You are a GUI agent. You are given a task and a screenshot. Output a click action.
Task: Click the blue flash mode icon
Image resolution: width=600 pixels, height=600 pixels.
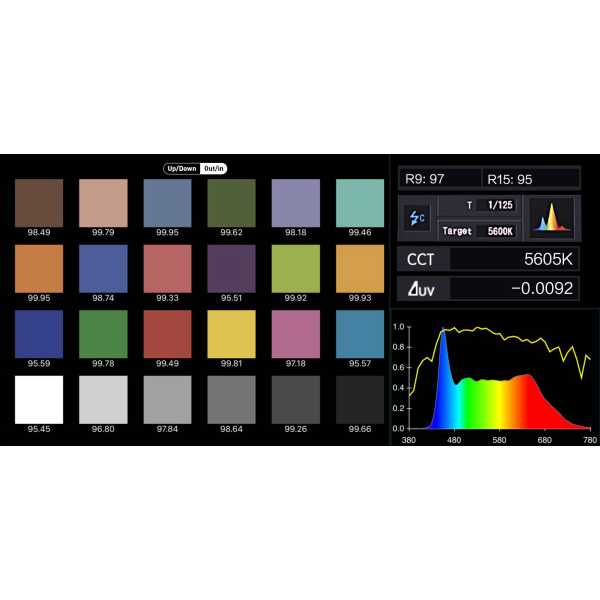(x=416, y=219)
